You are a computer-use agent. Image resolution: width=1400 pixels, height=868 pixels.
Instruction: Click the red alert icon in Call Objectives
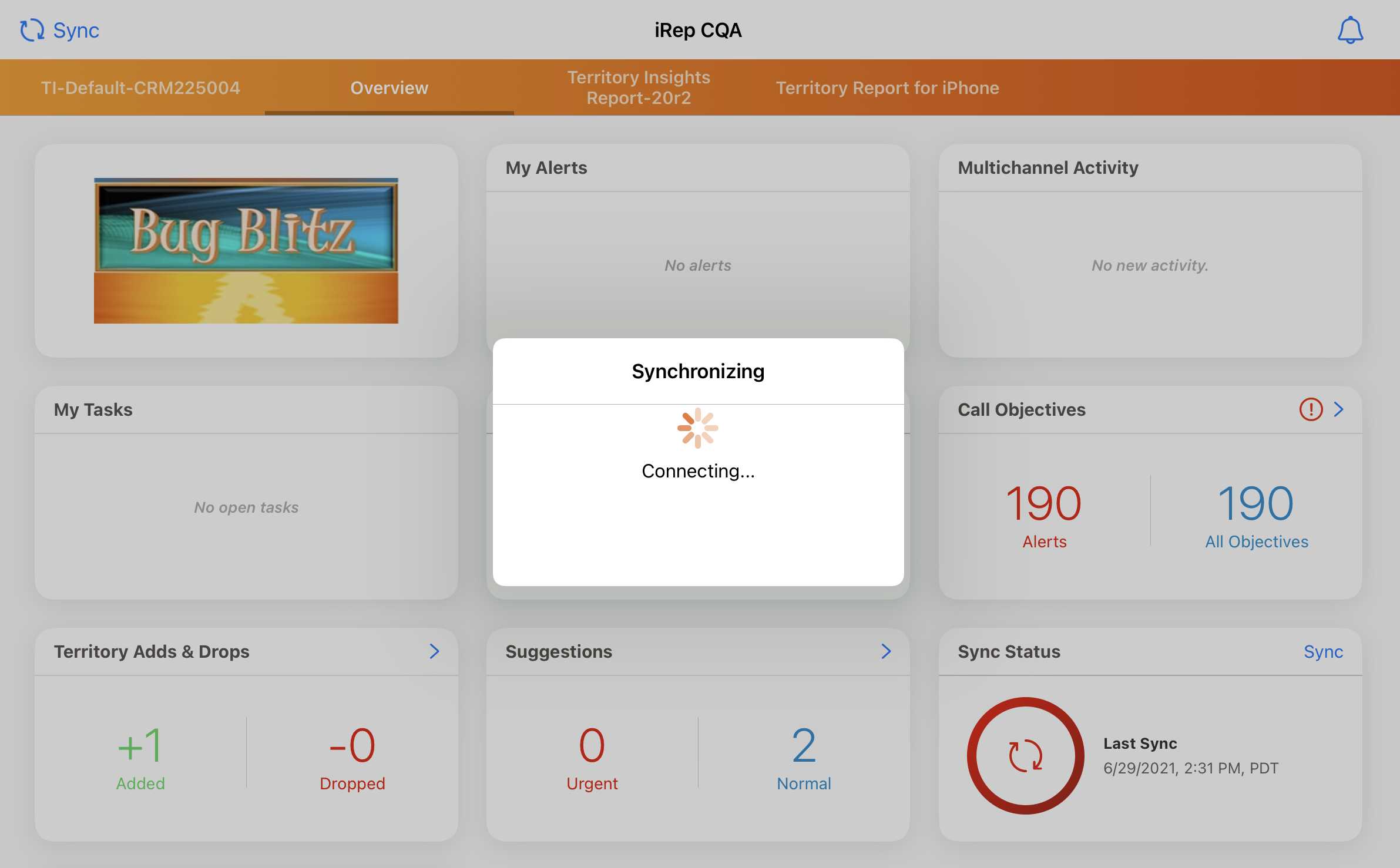click(1311, 409)
